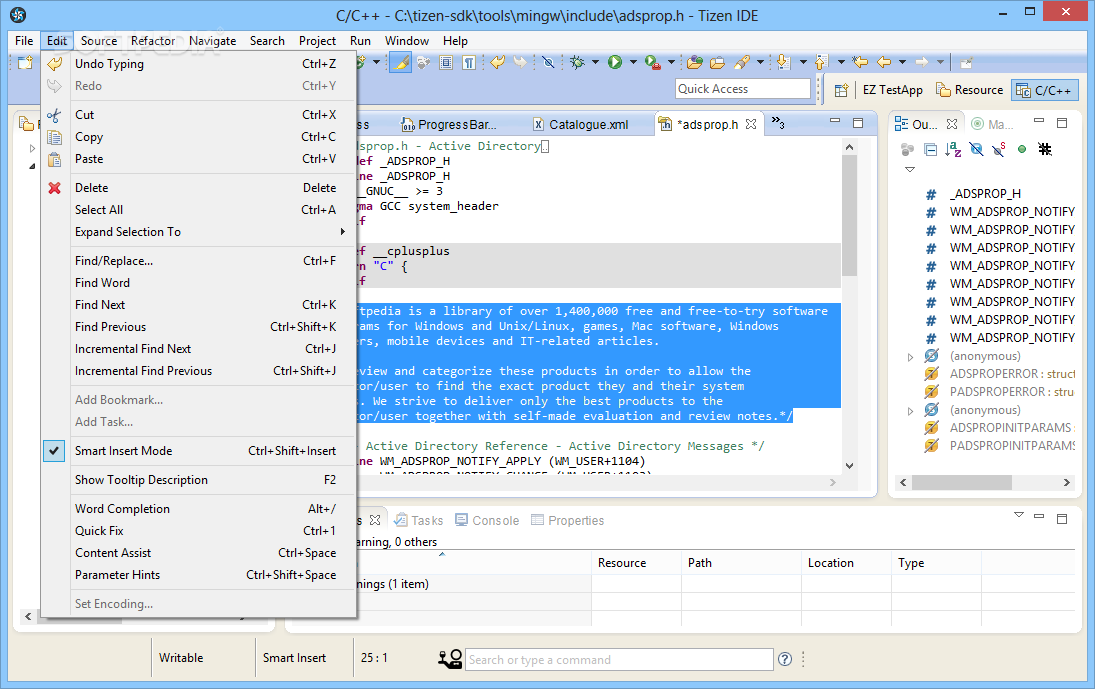The width and height of the screenshot is (1095, 689).
Task: Click the Path column header
Action: (x=741, y=563)
